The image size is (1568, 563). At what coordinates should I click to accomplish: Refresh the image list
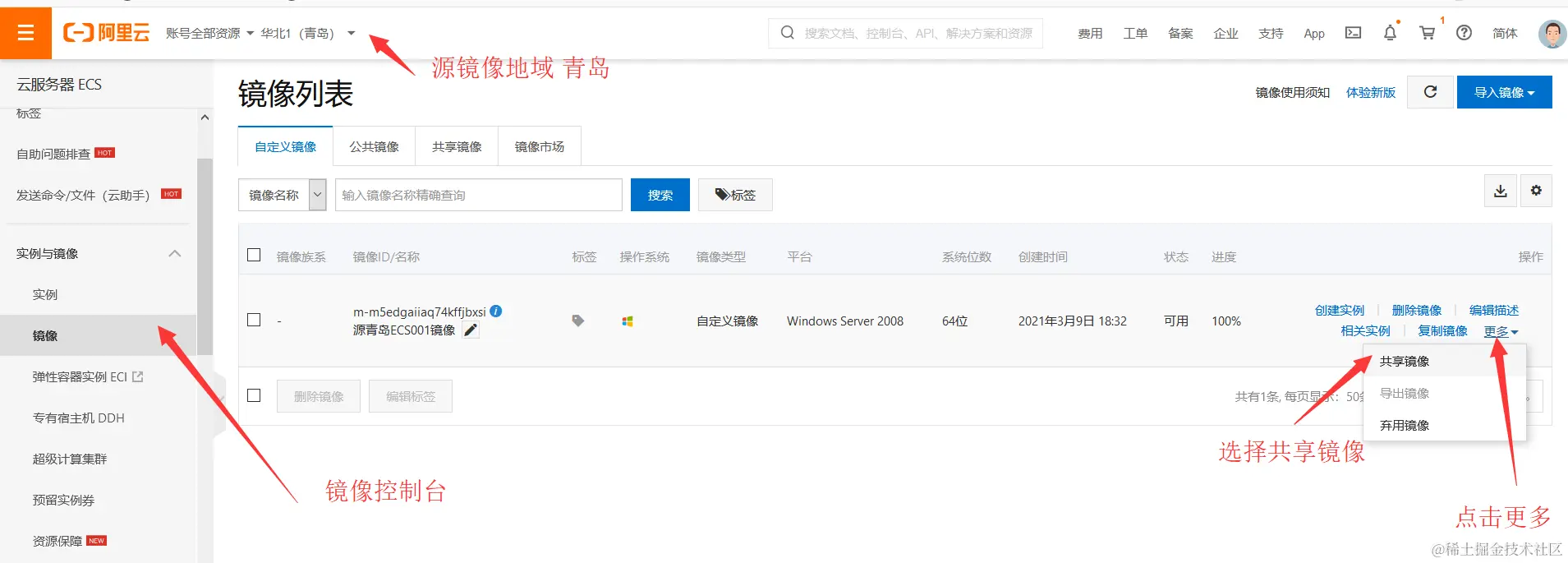click(1430, 92)
